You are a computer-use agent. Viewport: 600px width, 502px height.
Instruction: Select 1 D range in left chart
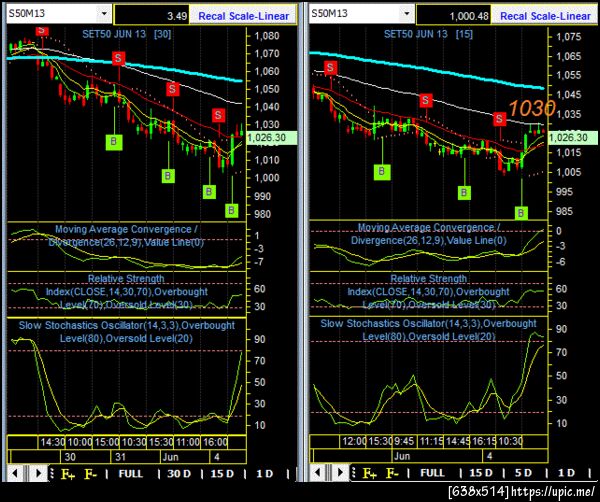tap(264, 474)
